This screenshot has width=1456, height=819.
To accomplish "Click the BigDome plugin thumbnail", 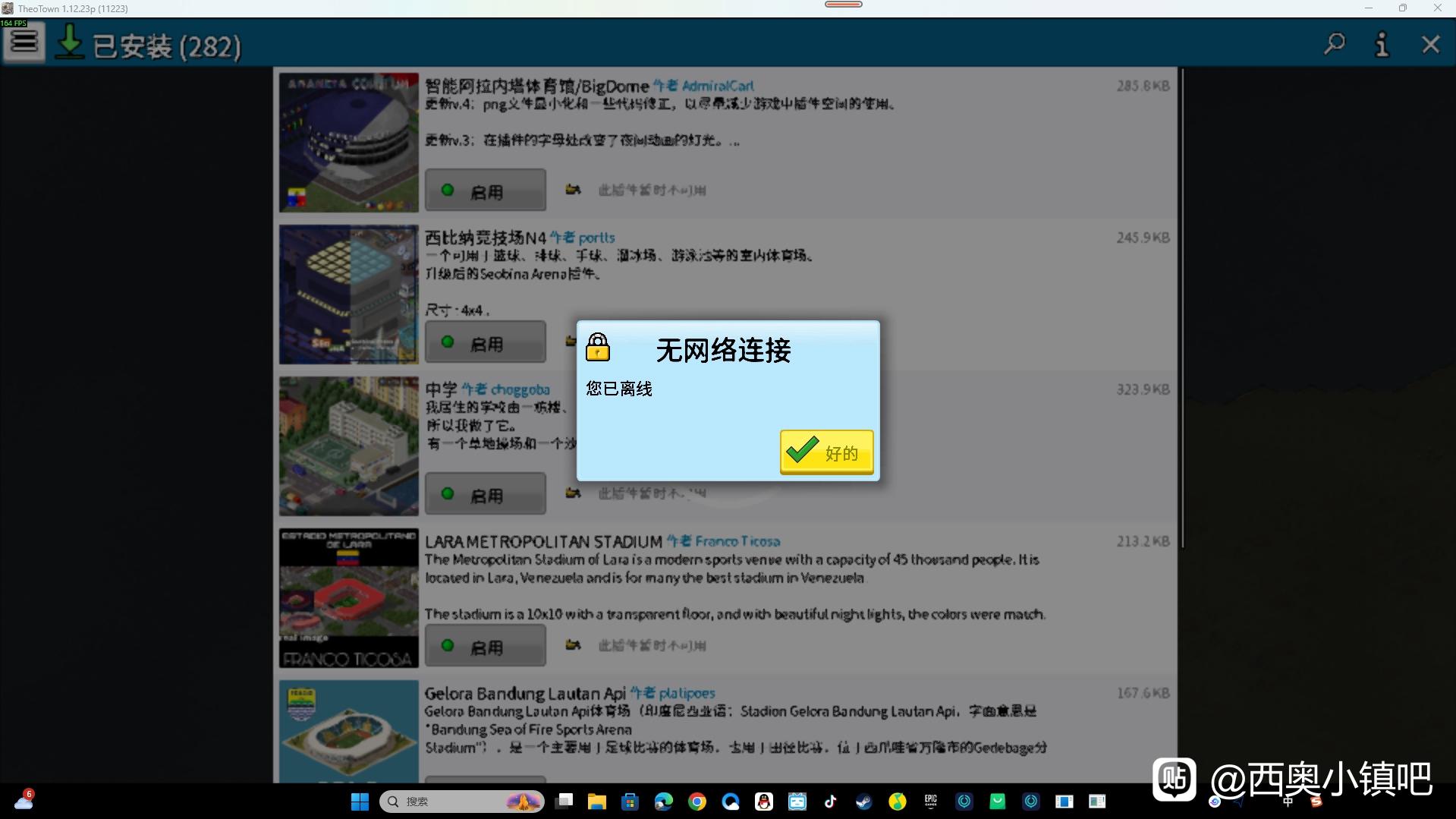I will pyautogui.click(x=348, y=142).
